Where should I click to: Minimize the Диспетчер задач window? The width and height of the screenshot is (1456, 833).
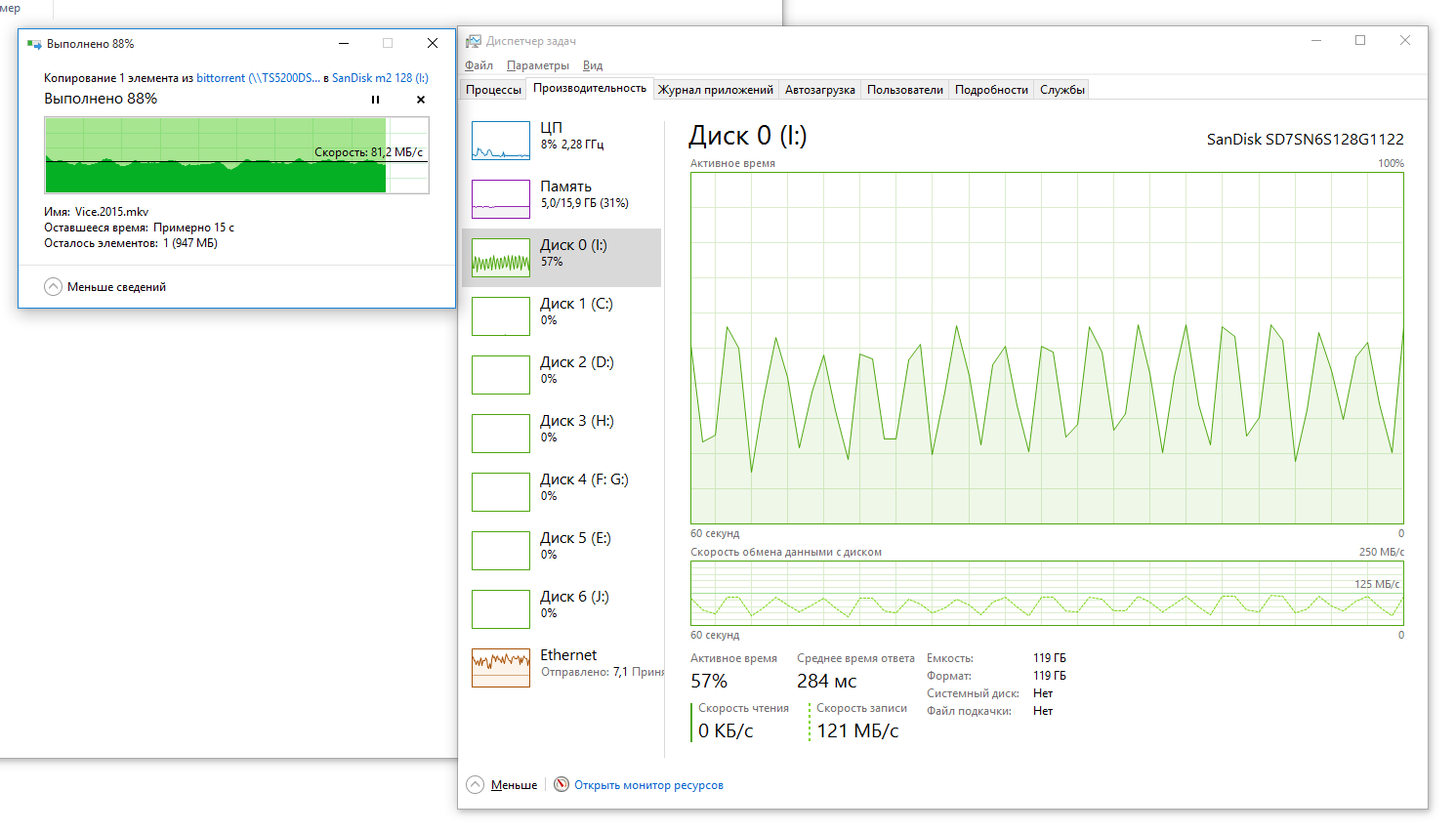tap(1316, 41)
